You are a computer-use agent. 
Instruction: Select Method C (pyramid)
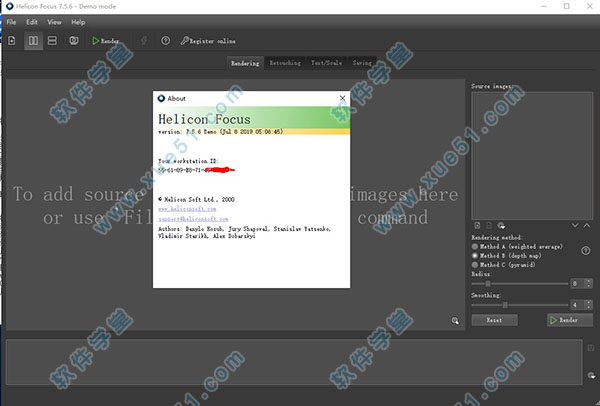click(504, 265)
